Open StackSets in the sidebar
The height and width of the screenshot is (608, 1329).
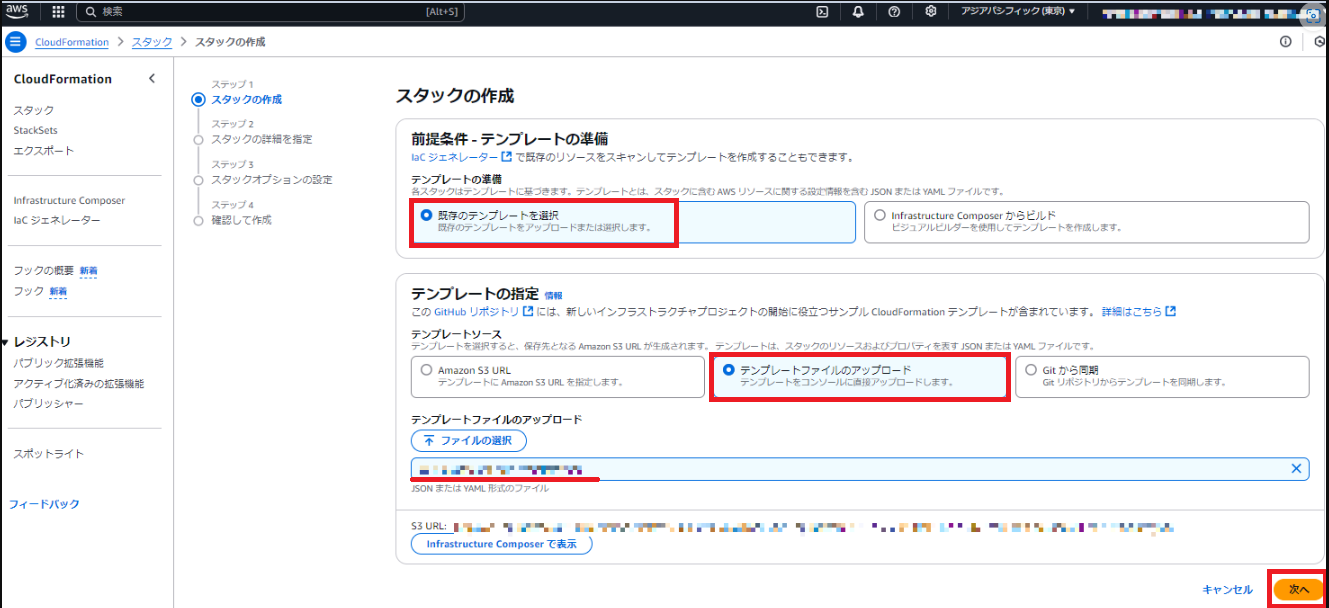[x=36, y=130]
